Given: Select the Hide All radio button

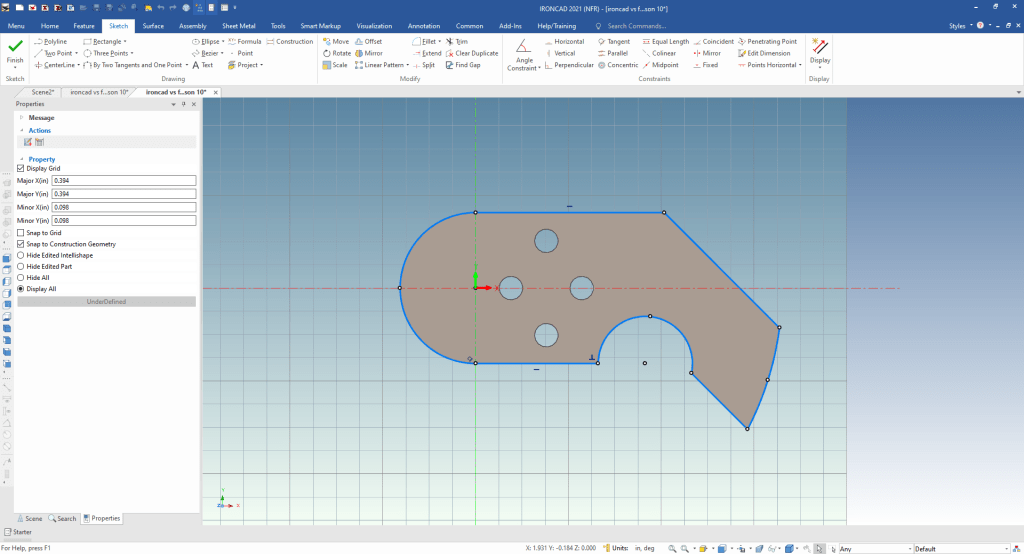Looking at the screenshot, I should [21, 277].
